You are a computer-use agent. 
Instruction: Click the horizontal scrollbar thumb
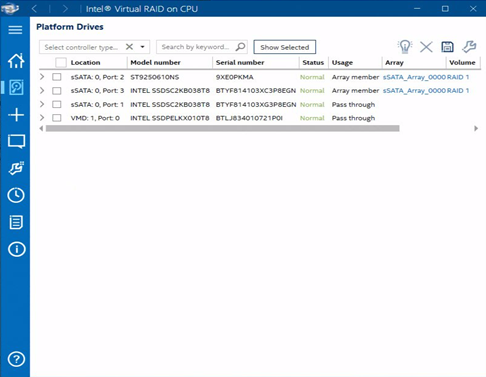point(223,128)
